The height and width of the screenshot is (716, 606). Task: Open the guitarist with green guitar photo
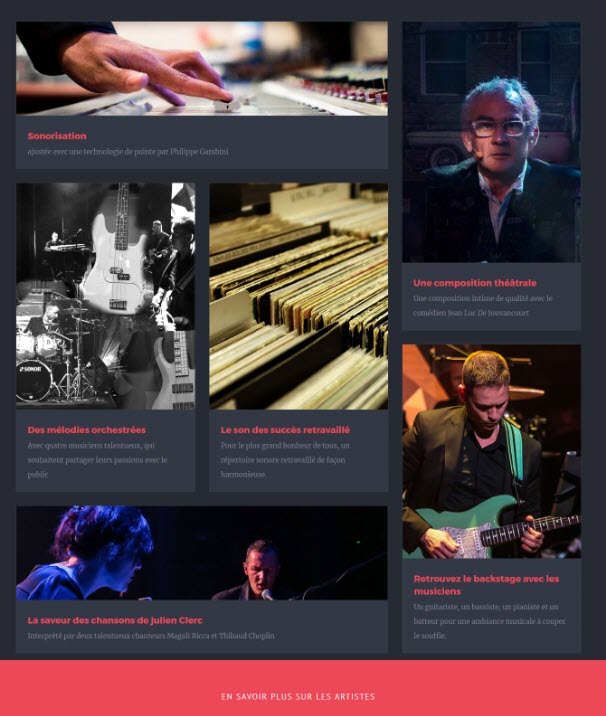pos(491,451)
